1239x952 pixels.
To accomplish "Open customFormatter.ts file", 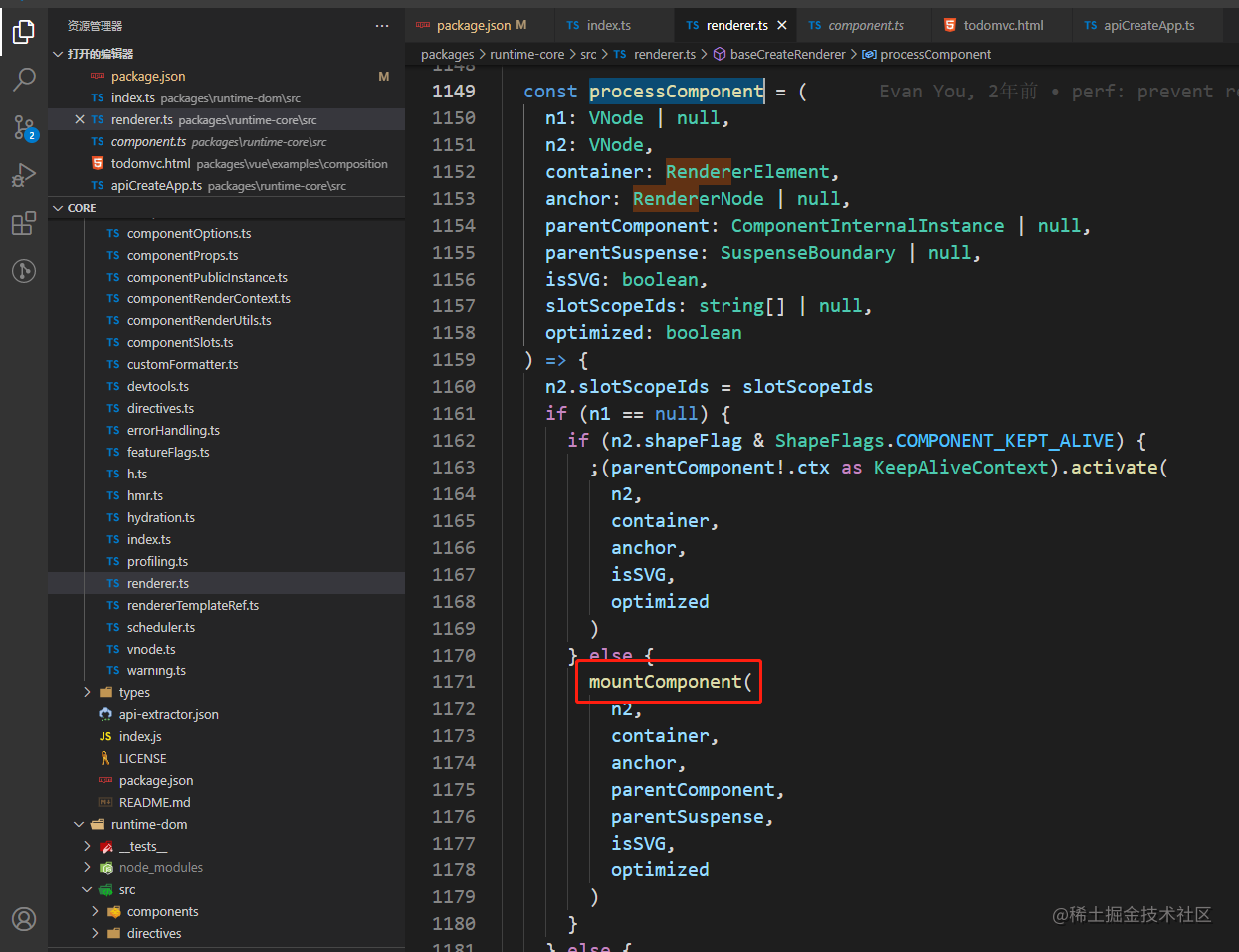I will tap(182, 364).
